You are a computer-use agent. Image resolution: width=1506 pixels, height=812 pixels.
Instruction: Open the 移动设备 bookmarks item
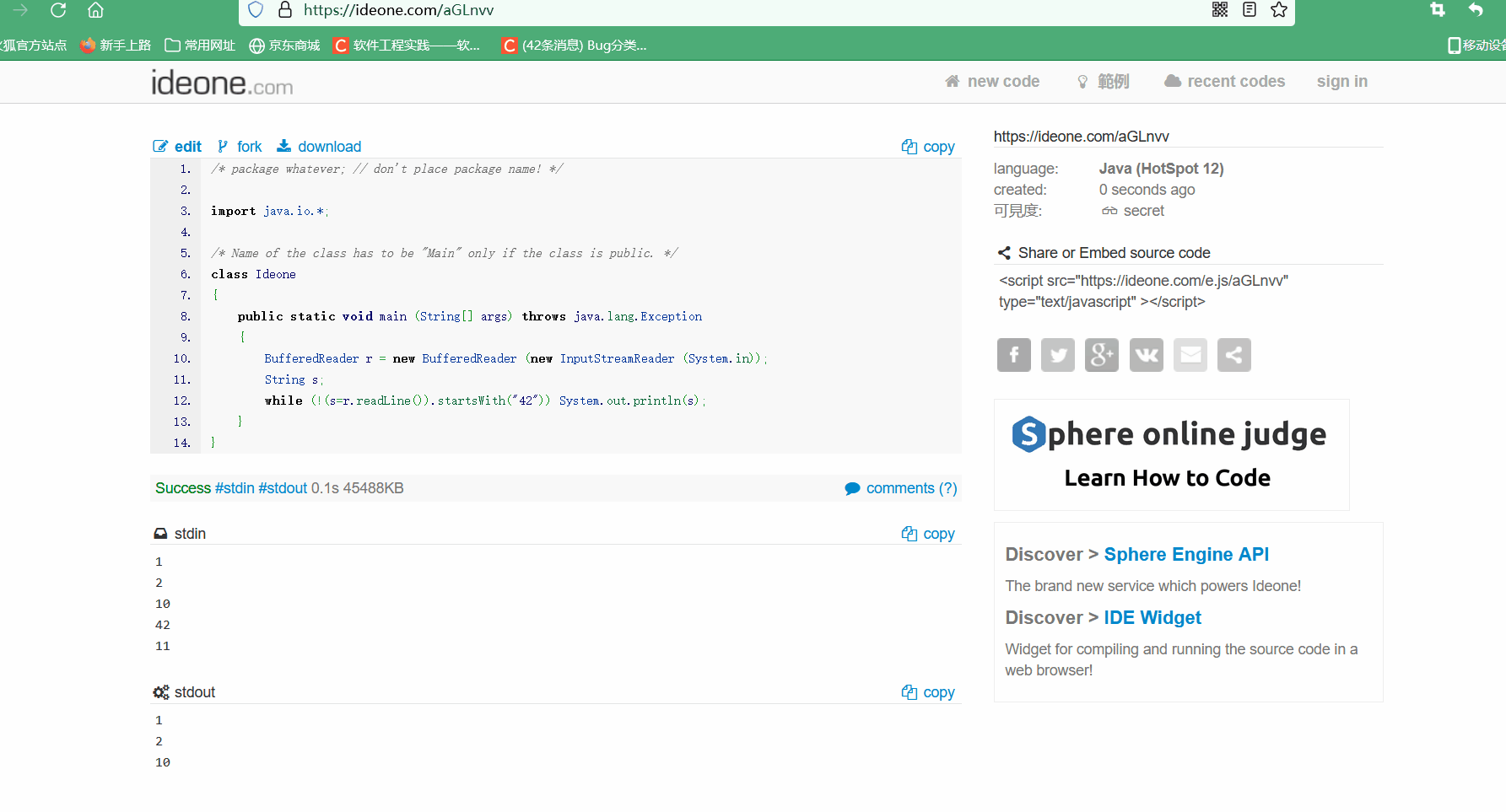point(1476,46)
